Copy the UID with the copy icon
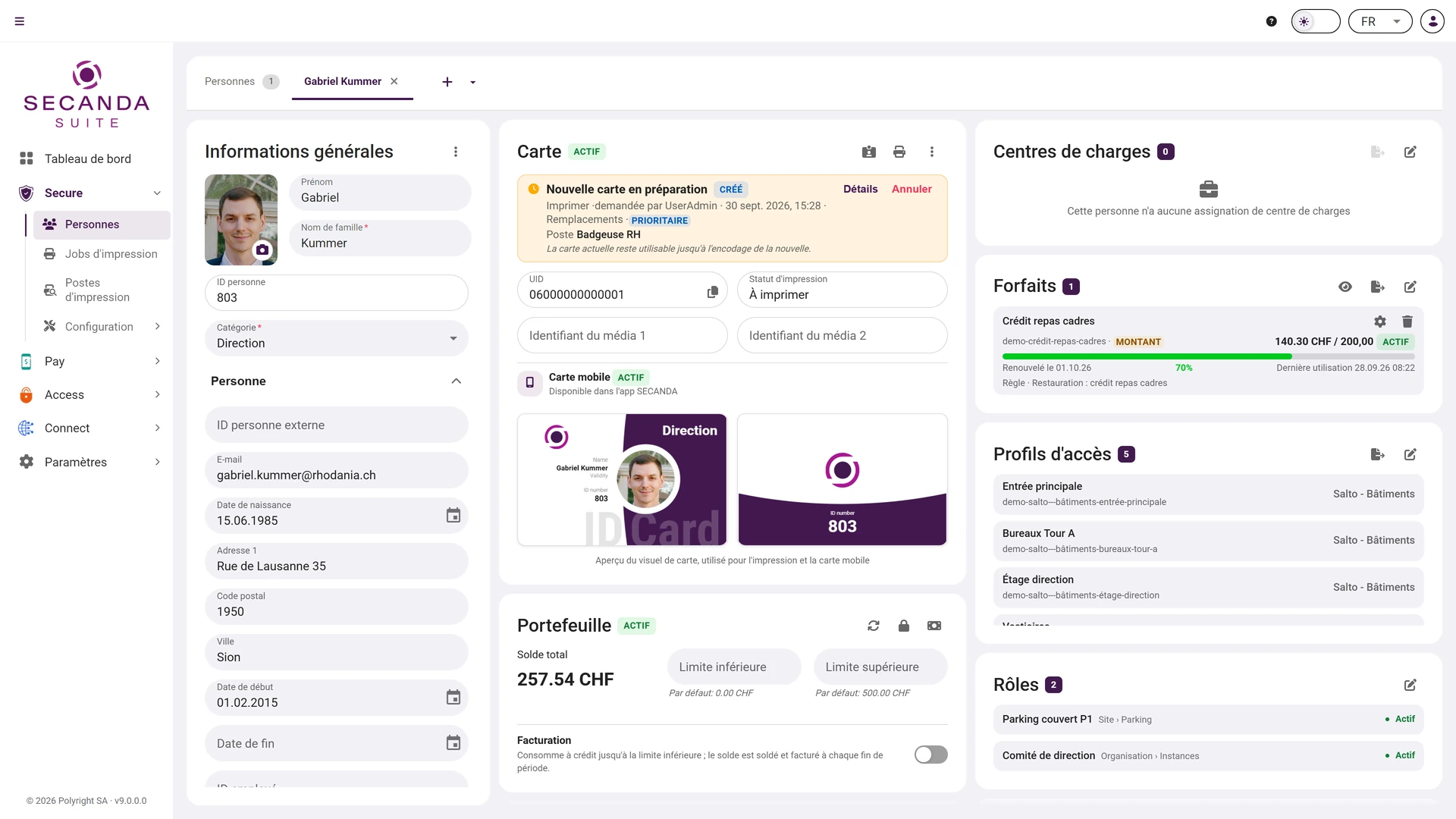The width and height of the screenshot is (1456, 819). pos(713,292)
